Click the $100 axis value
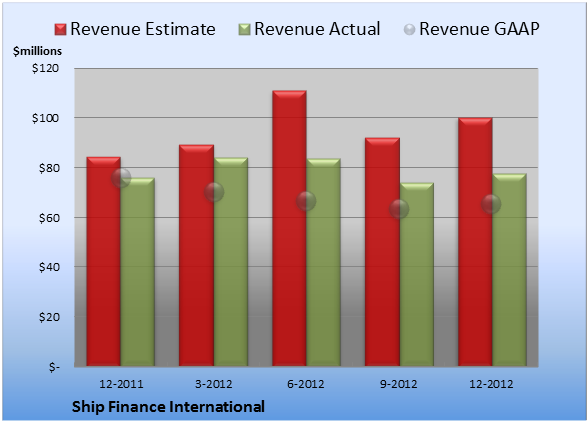 [45, 118]
